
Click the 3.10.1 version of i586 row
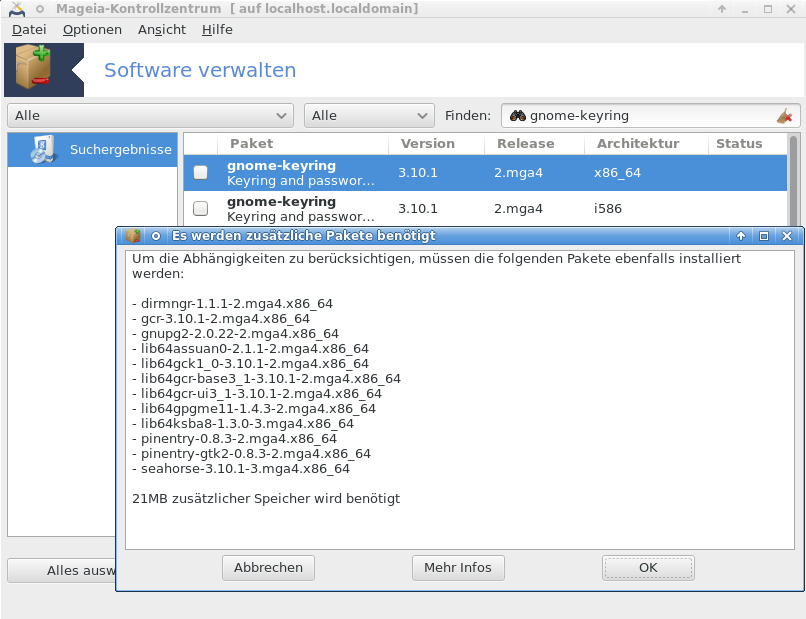point(418,209)
